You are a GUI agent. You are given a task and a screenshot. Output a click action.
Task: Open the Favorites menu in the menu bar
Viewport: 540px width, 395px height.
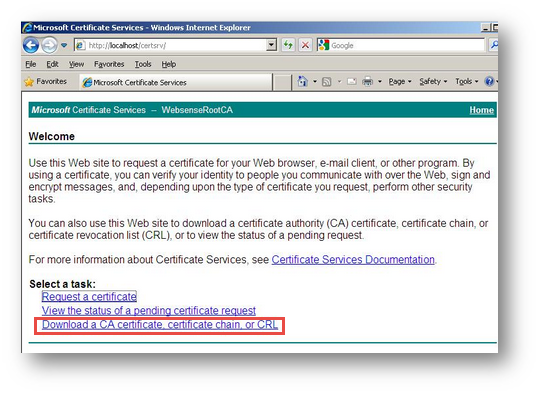click(x=109, y=64)
